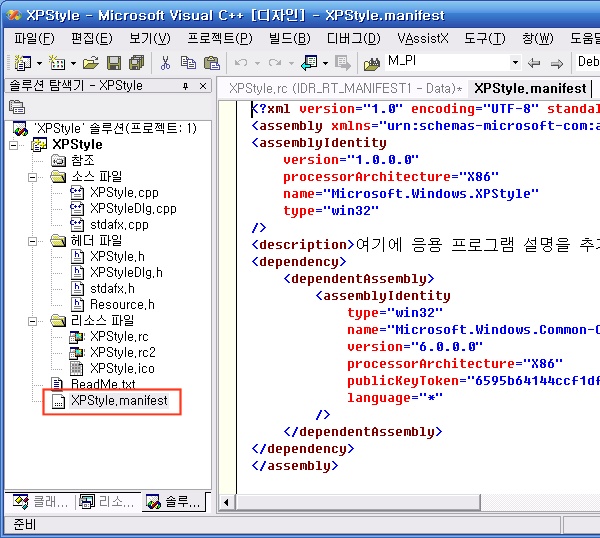The image size is (600, 538).
Task: Select ReadMe.txt in the tree
Action: (x=103, y=384)
